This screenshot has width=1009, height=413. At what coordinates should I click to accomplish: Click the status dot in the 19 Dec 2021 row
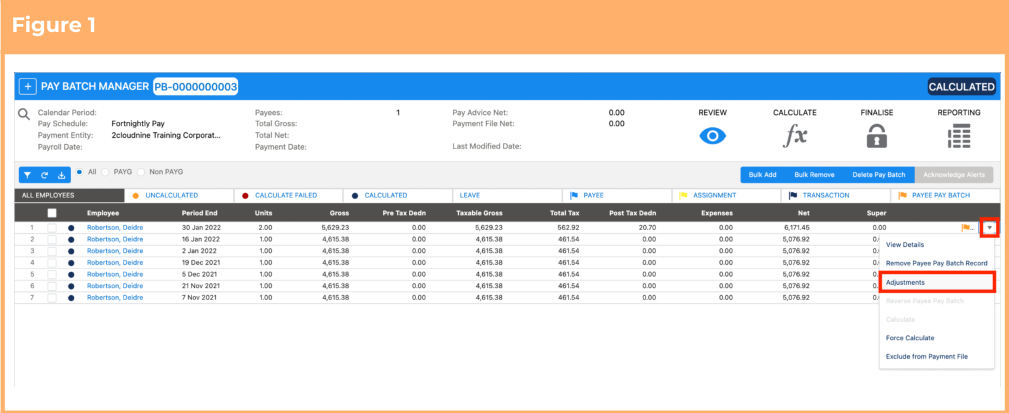(x=71, y=262)
